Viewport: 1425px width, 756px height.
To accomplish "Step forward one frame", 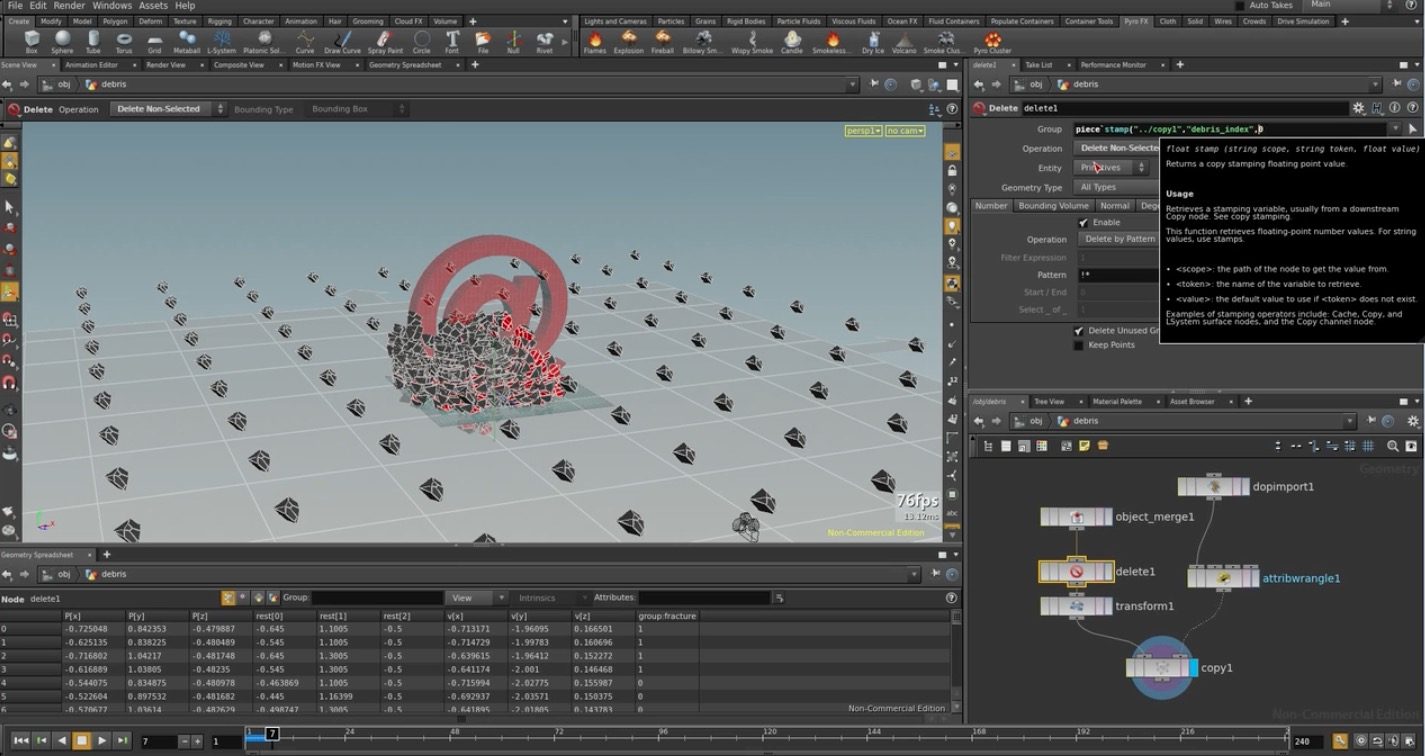I will pos(122,741).
